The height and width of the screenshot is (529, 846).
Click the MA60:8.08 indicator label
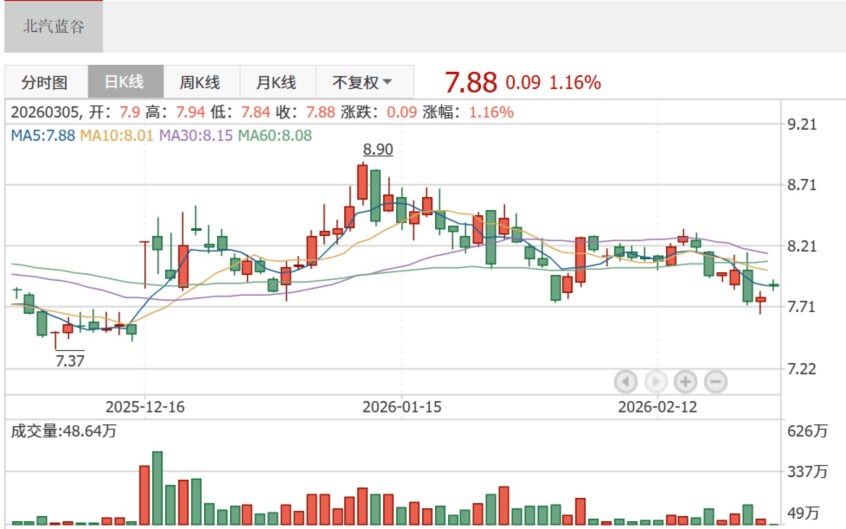coord(275,135)
